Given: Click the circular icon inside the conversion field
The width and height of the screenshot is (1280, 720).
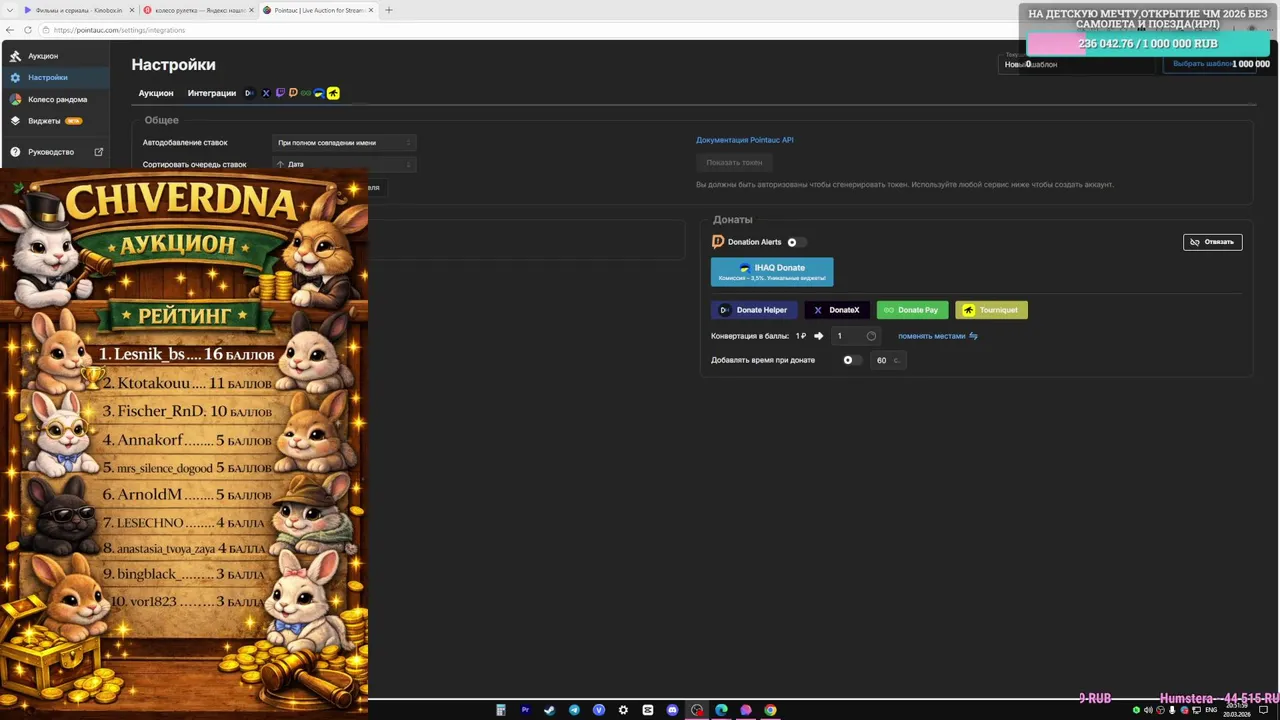Looking at the screenshot, I should tap(871, 336).
